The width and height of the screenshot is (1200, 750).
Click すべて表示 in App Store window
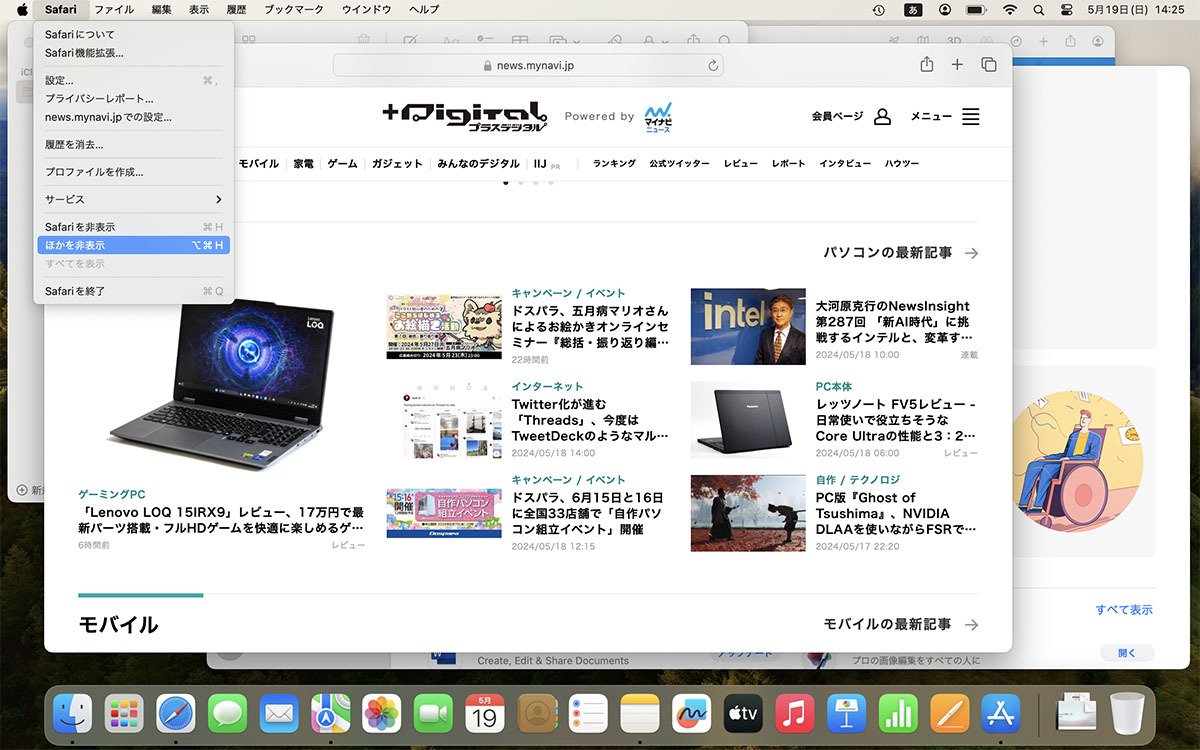tap(1124, 609)
